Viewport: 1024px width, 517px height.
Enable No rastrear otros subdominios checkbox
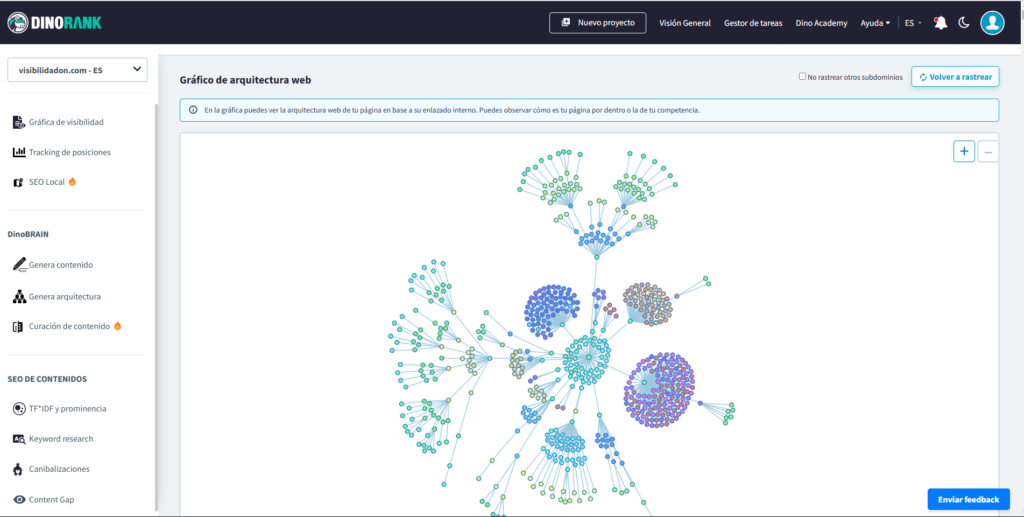click(802, 76)
